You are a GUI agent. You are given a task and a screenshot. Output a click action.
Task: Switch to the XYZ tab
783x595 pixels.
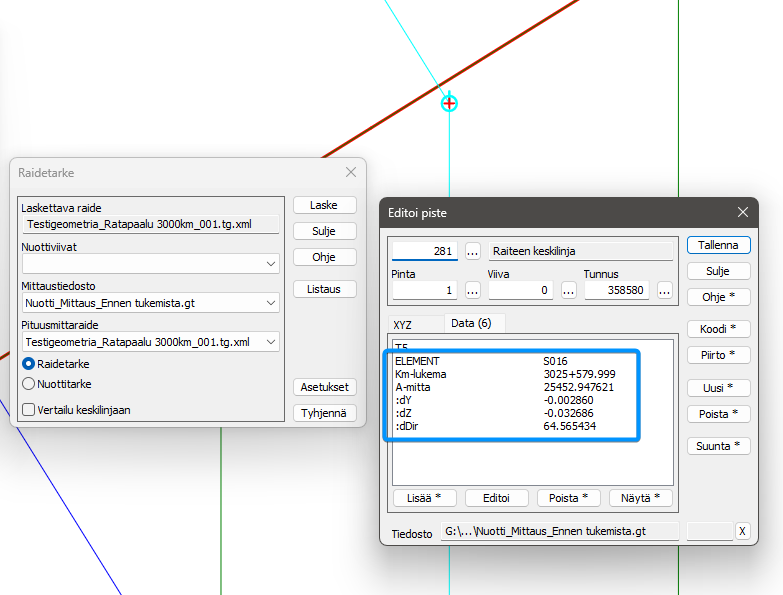pos(403,324)
